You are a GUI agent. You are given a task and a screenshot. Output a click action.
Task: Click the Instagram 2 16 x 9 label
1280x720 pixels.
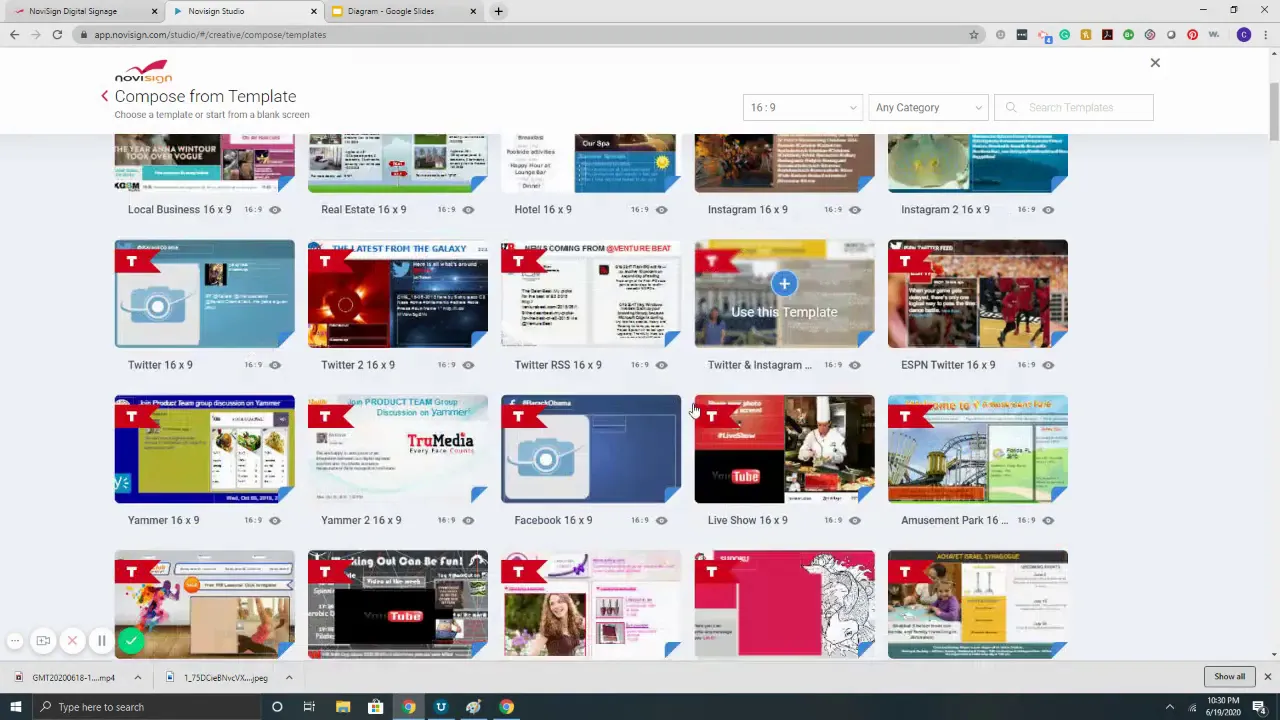coord(945,210)
